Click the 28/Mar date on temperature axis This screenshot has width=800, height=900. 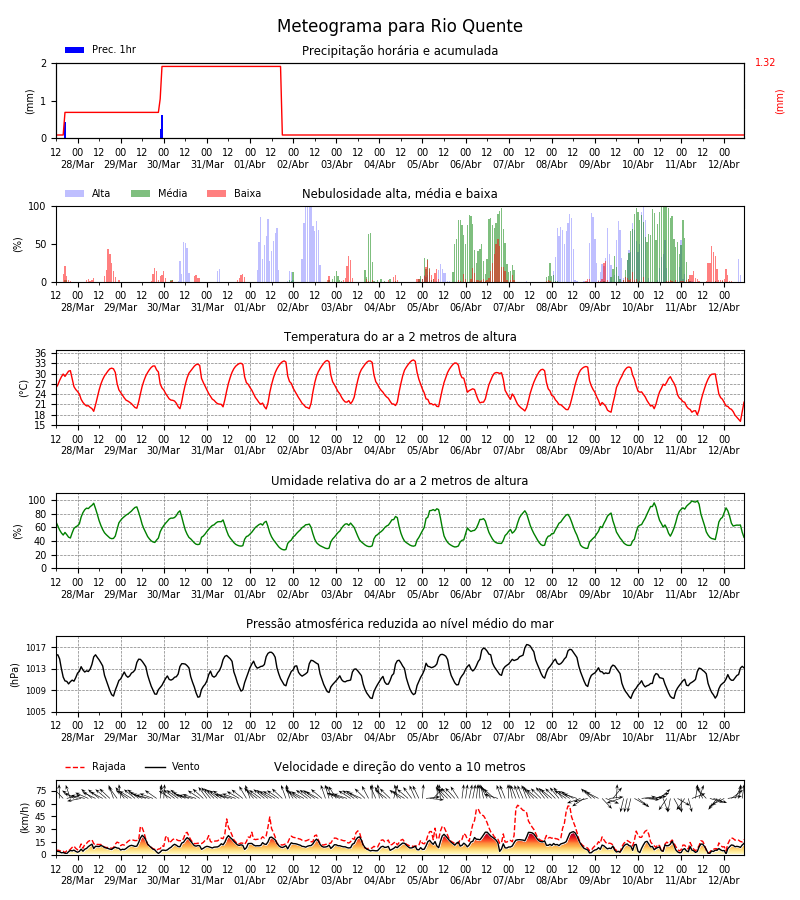(77, 451)
